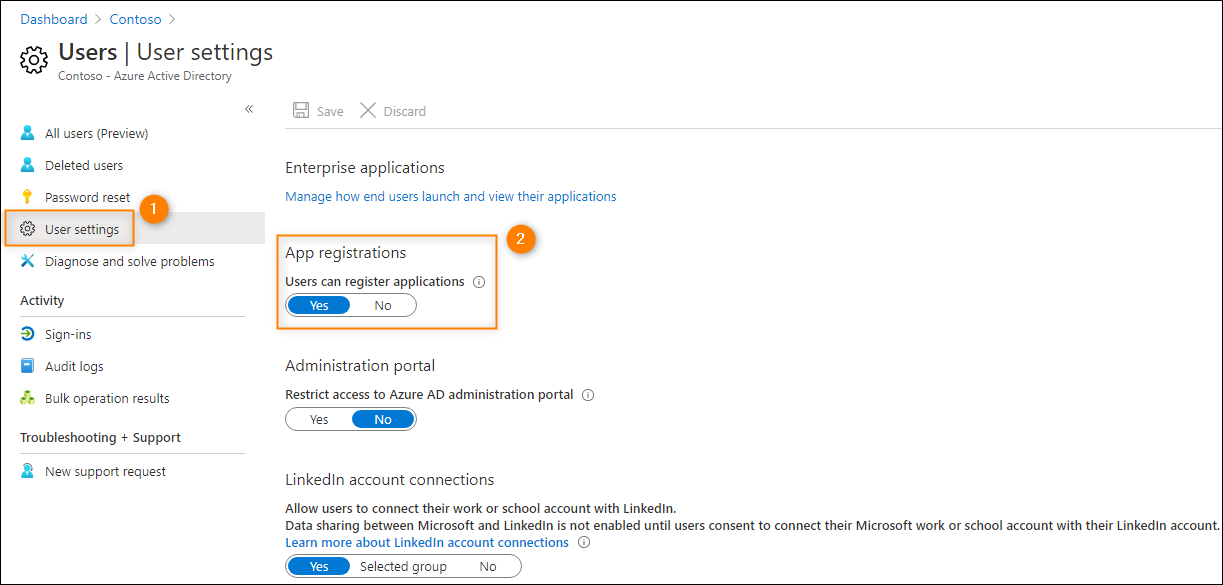
Task: Set Restrict access to Azure AD portal to No
Action: click(x=383, y=420)
